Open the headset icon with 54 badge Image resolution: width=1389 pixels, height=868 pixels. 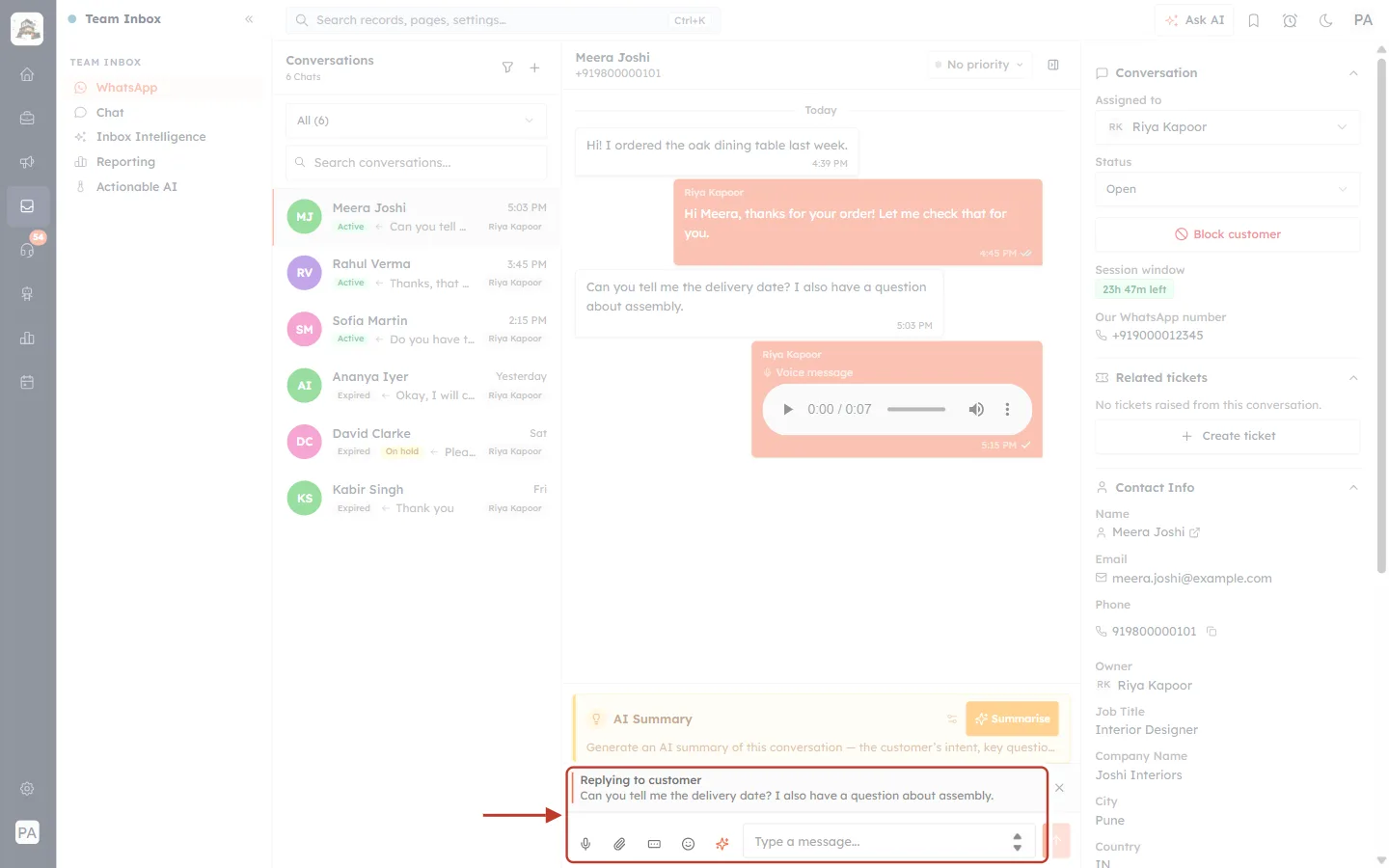pos(27,250)
